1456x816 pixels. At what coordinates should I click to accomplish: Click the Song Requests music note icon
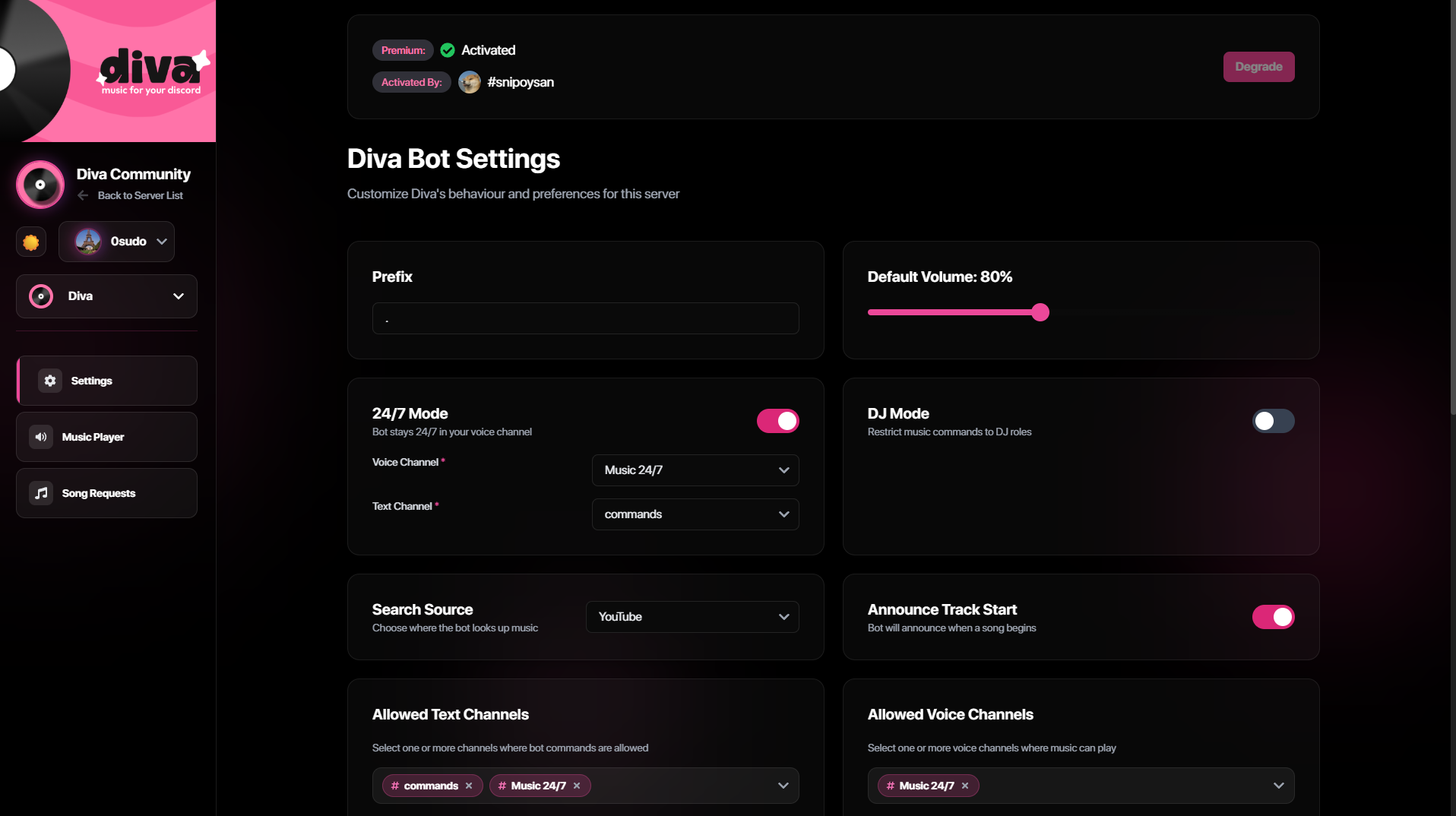[40, 493]
